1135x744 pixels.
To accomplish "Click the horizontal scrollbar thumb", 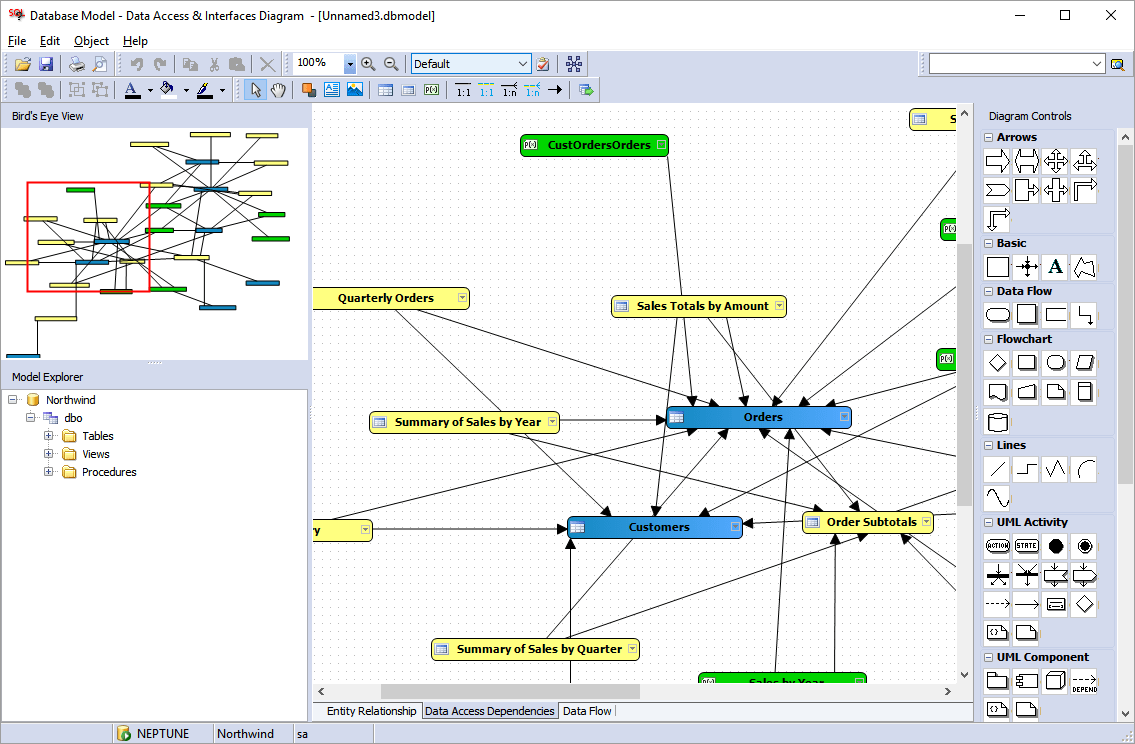I will tap(510, 691).
